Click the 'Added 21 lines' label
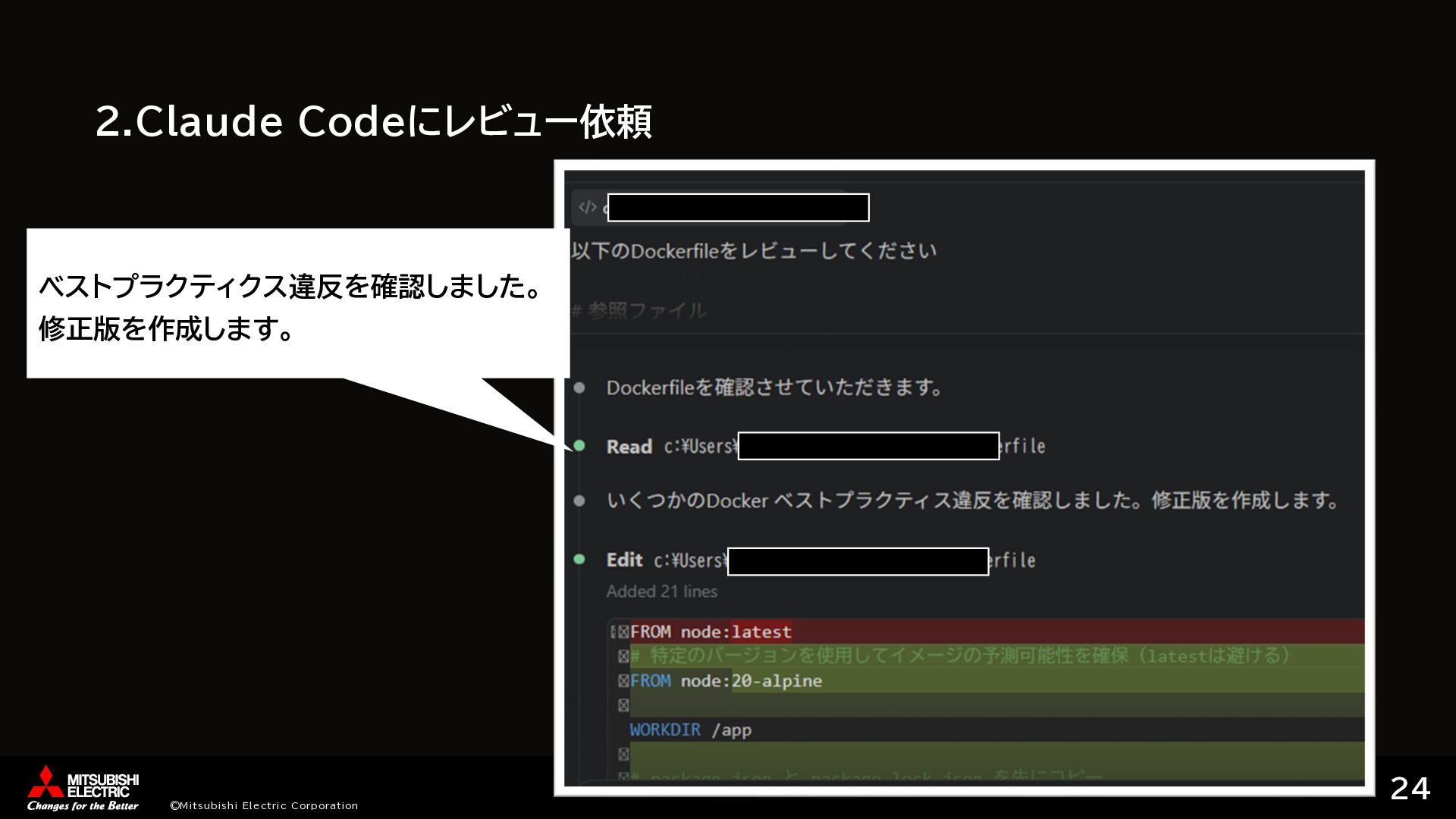This screenshot has height=819, width=1456. (661, 591)
